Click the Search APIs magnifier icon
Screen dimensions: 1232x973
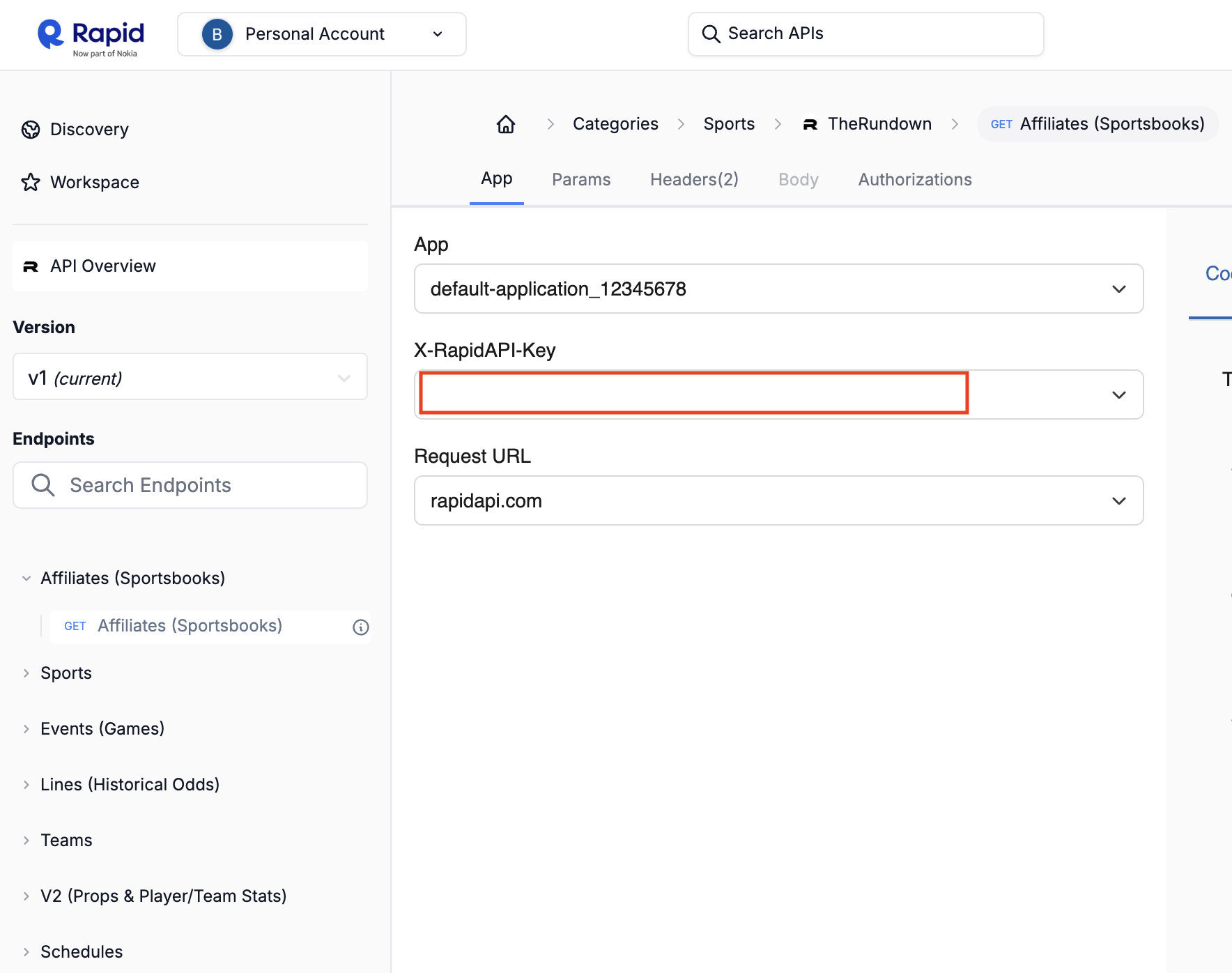[x=711, y=34]
